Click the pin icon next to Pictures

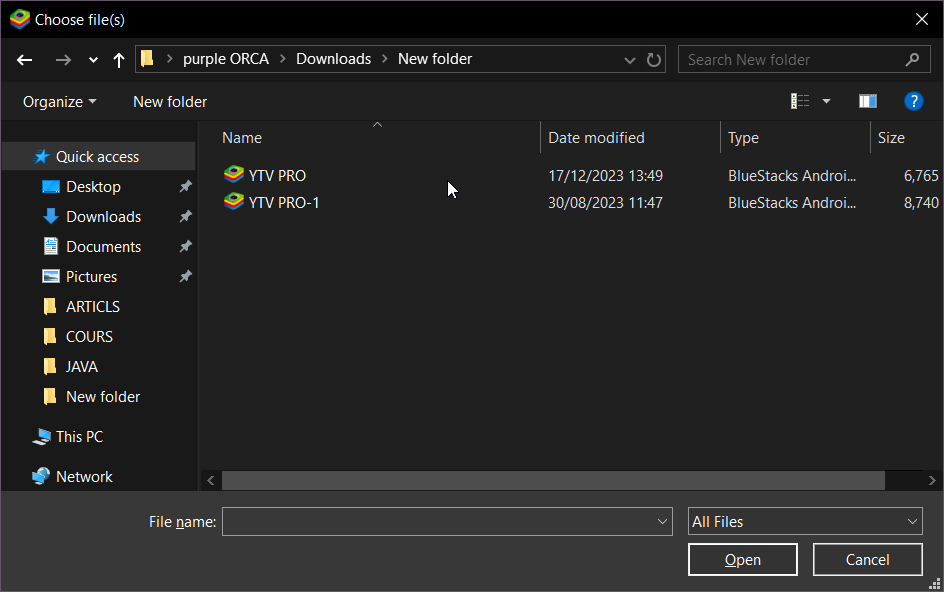[x=185, y=276]
